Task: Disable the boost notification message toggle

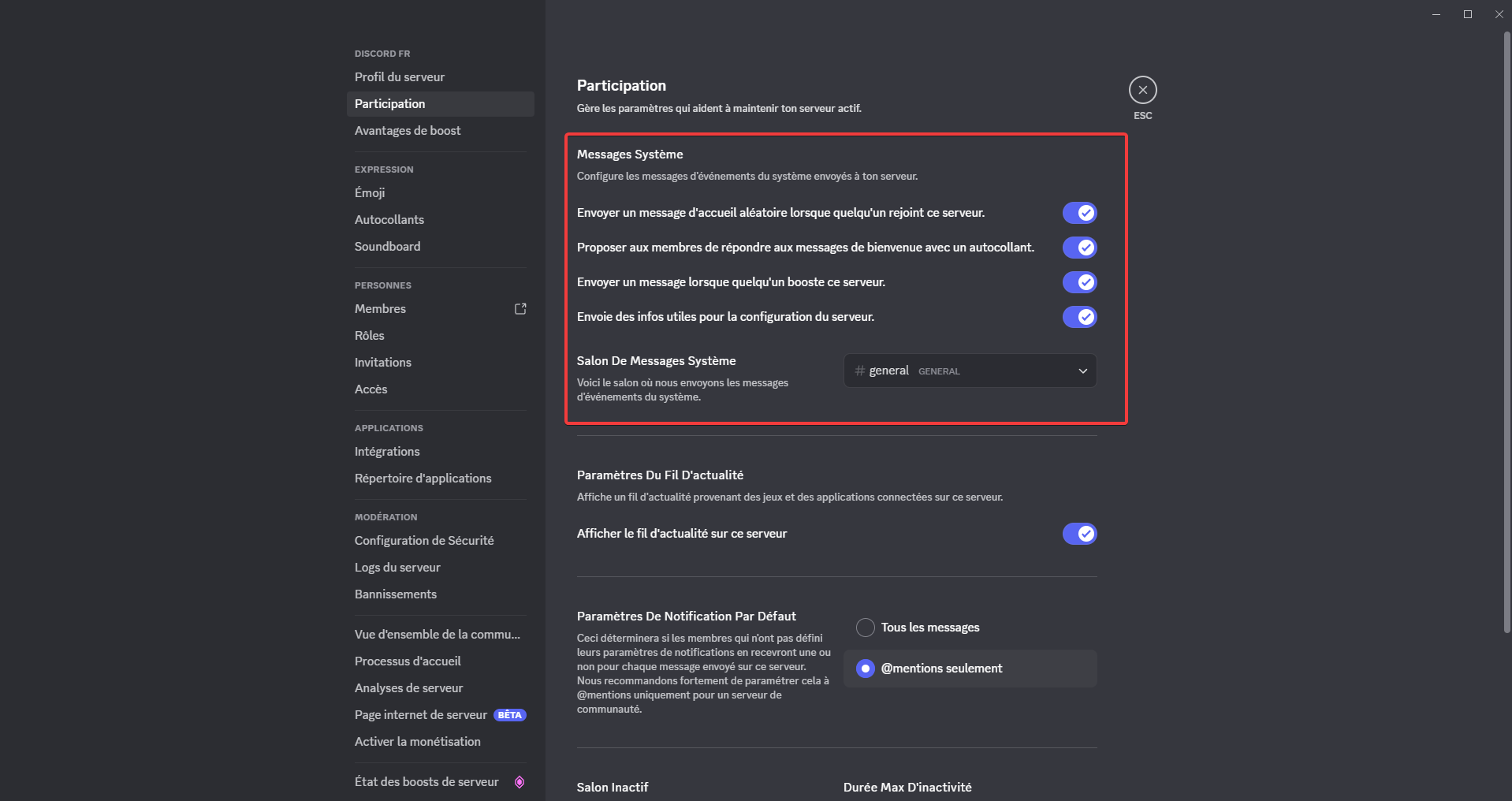Action: [x=1079, y=281]
